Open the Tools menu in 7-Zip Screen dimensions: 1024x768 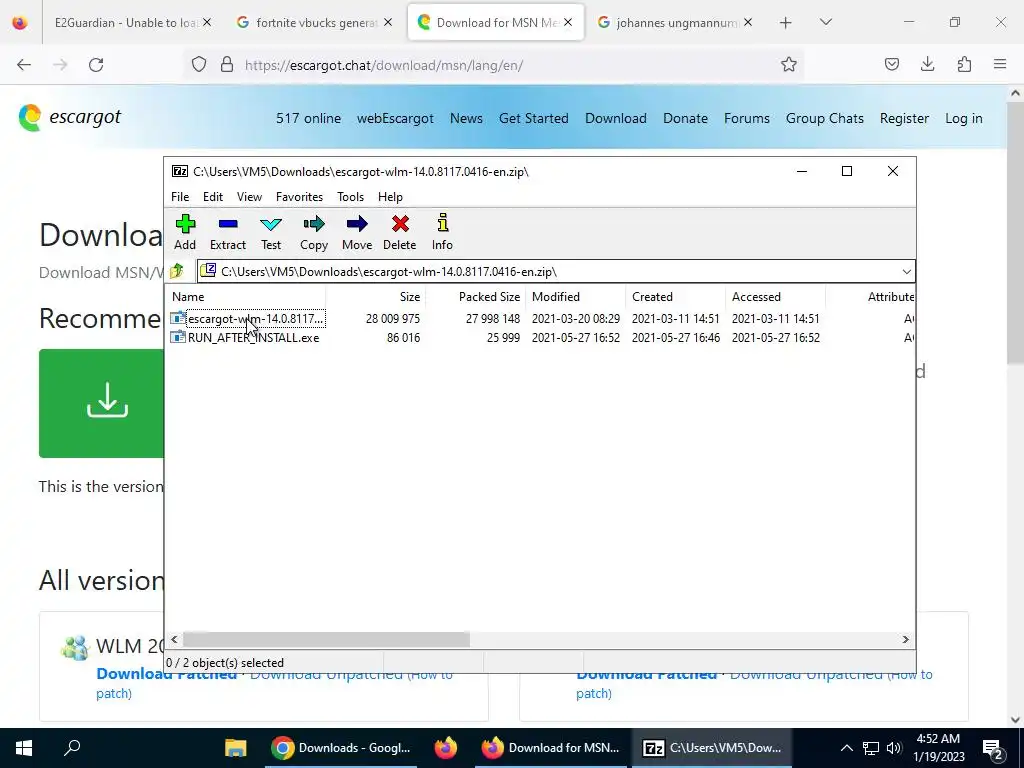[350, 197]
